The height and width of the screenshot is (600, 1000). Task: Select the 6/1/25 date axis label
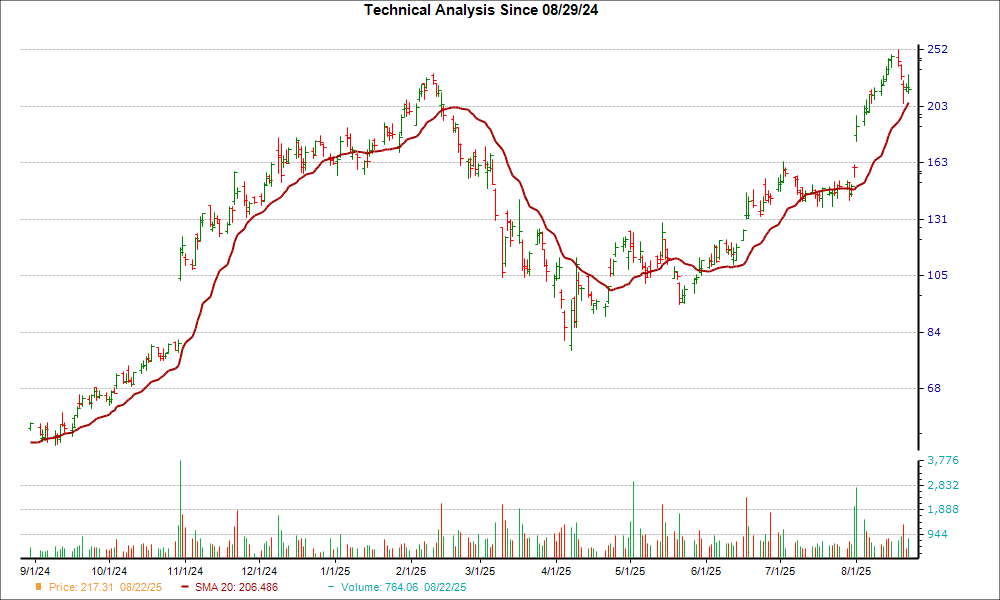pyautogui.click(x=706, y=571)
